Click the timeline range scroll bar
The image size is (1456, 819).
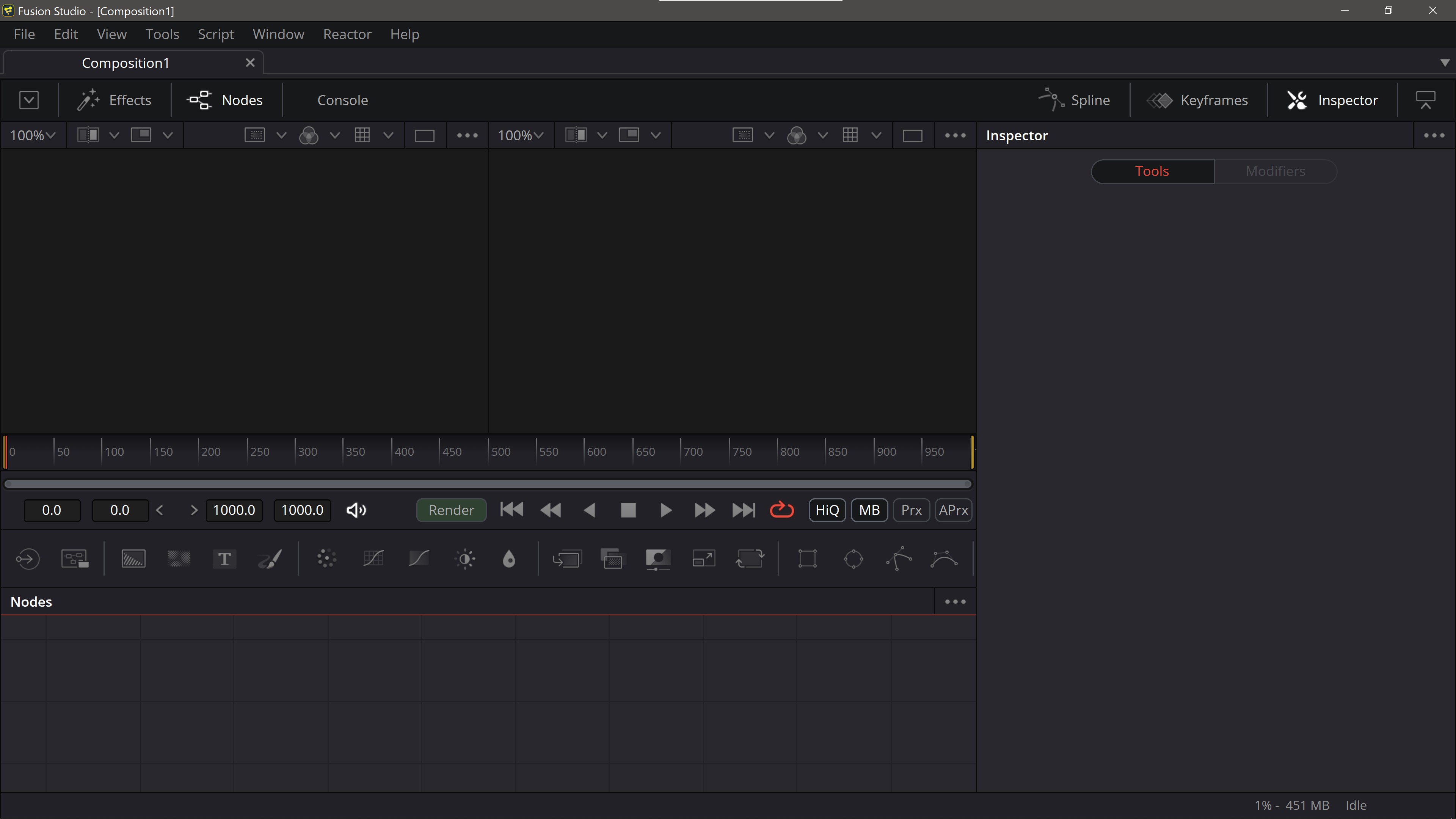click(488, 485)
